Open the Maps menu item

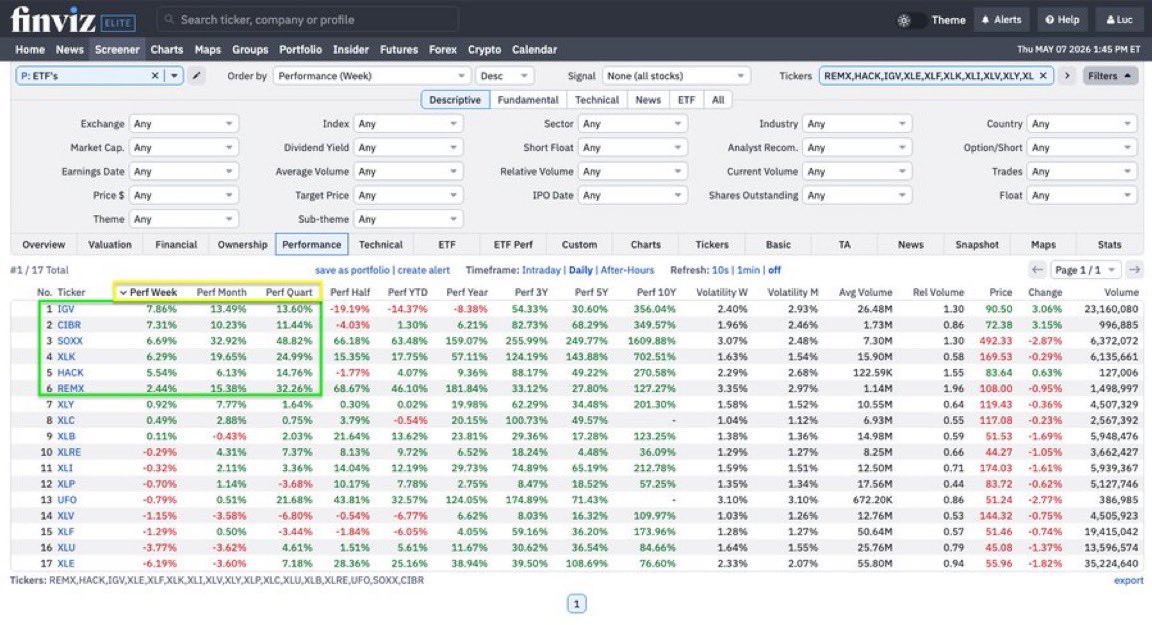pos(207,49)
